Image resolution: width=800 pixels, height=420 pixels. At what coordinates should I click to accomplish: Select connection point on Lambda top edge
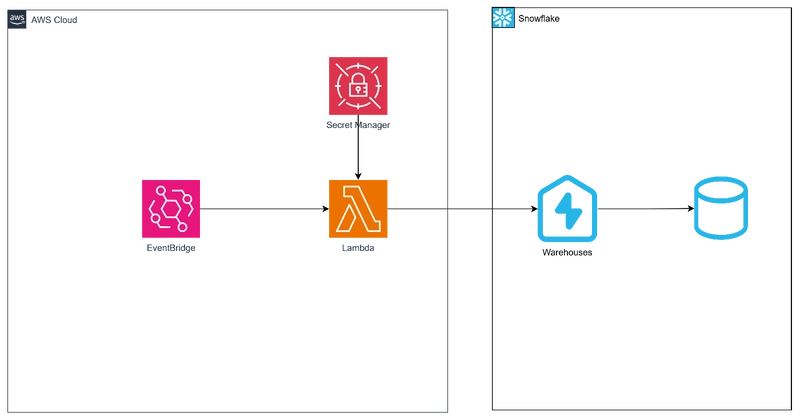357,177
